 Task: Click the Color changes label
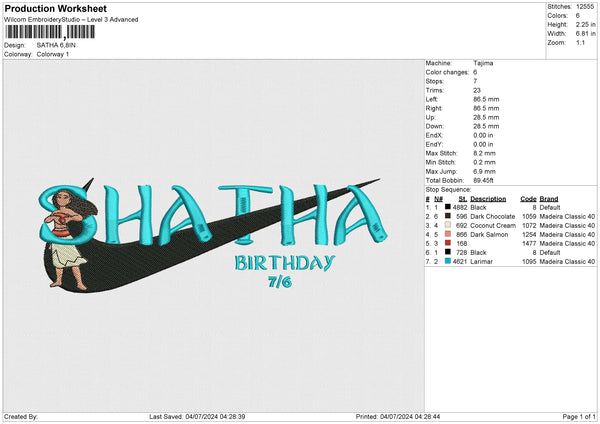[447, 72]
